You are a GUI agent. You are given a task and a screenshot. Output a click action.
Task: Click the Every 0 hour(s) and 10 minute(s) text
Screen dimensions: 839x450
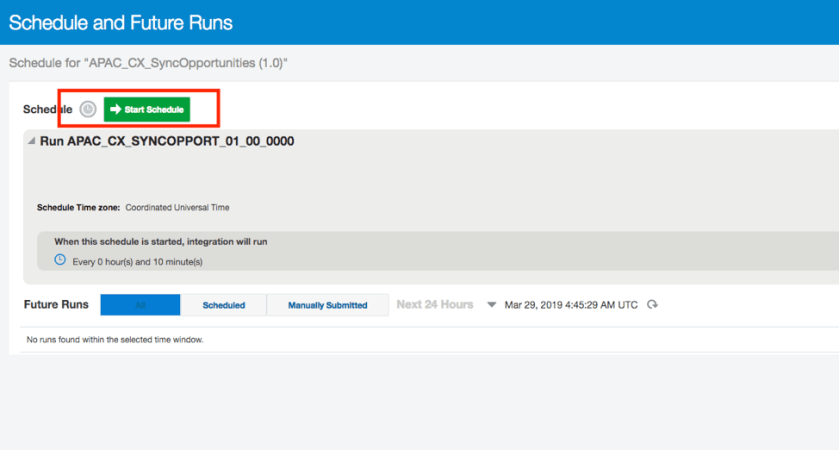coord(137,261)
